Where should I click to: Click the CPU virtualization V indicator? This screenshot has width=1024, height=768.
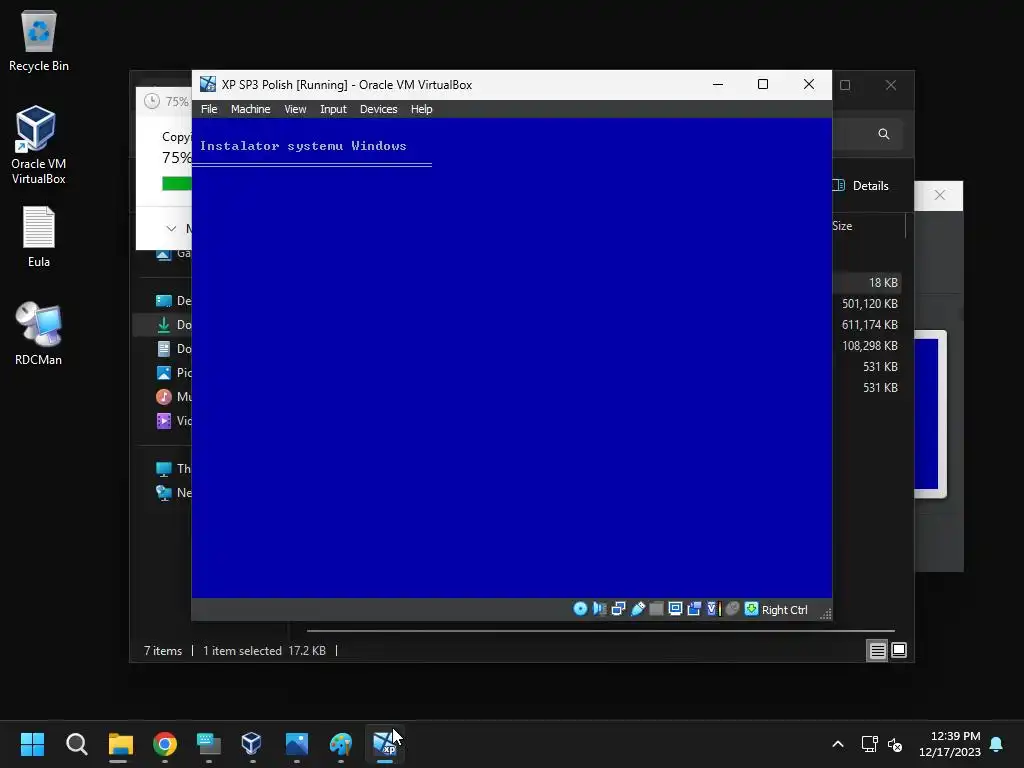(x=713, y=609)
